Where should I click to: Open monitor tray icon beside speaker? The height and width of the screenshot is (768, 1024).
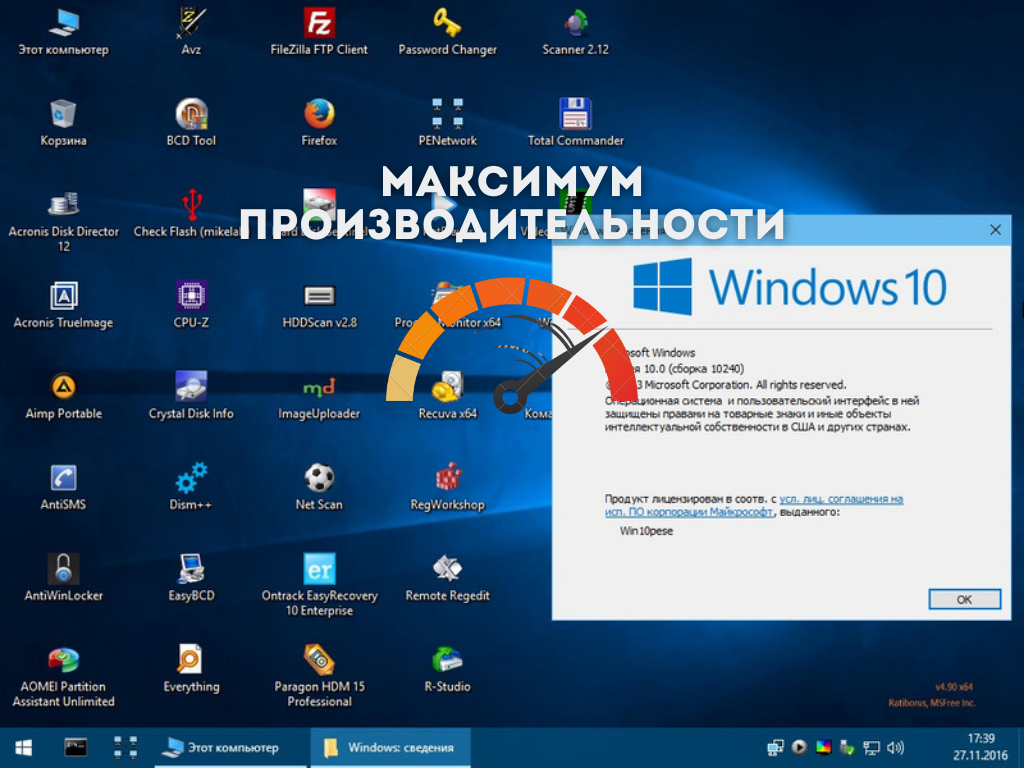pos(871,747)
